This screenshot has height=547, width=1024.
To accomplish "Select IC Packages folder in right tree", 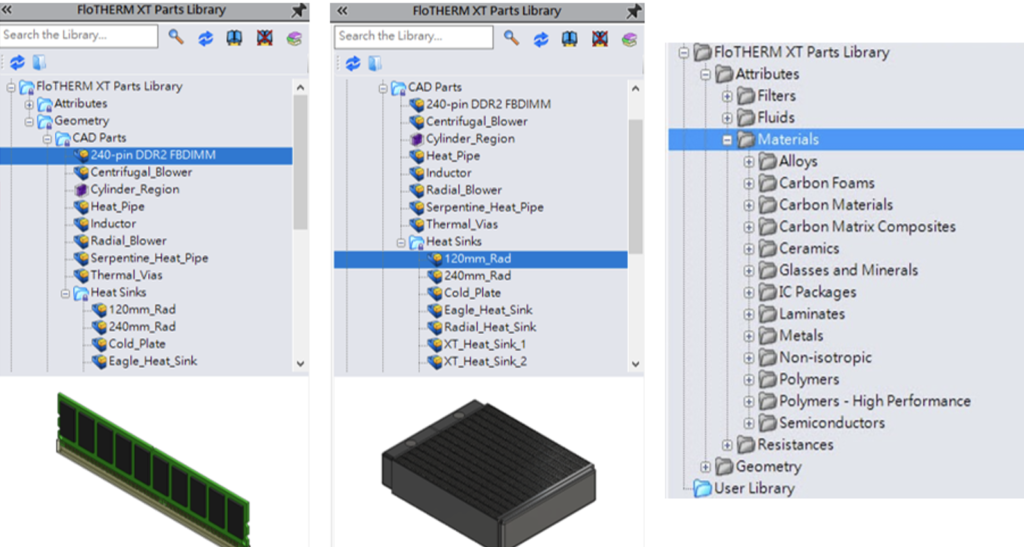I will tap(818, 292).
